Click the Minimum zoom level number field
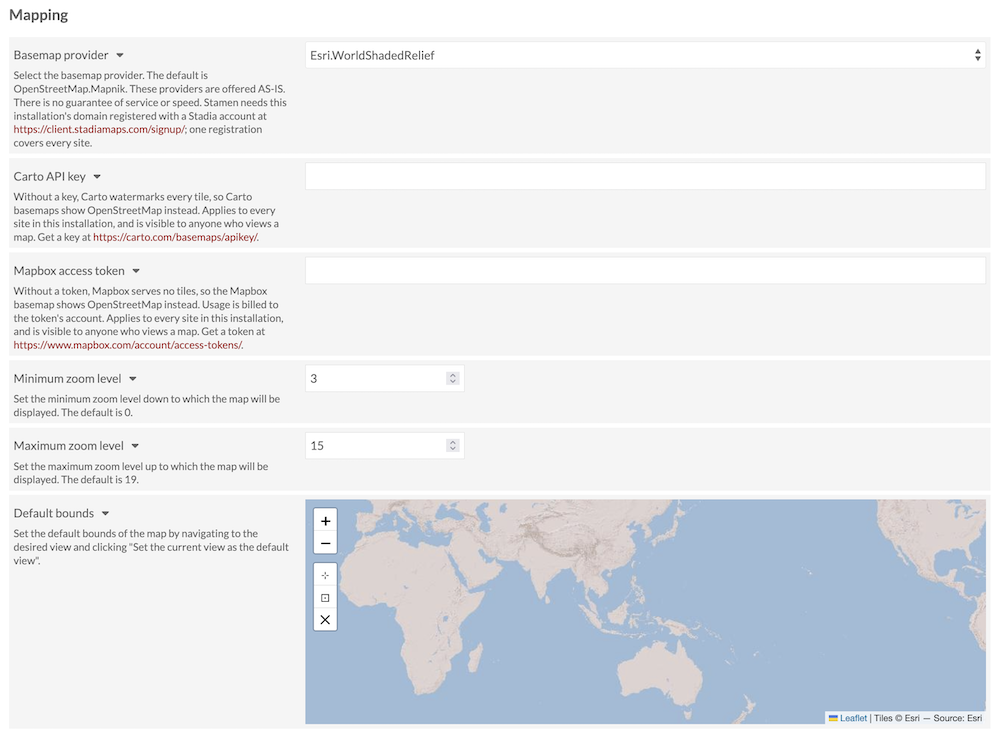 (385, 379)
